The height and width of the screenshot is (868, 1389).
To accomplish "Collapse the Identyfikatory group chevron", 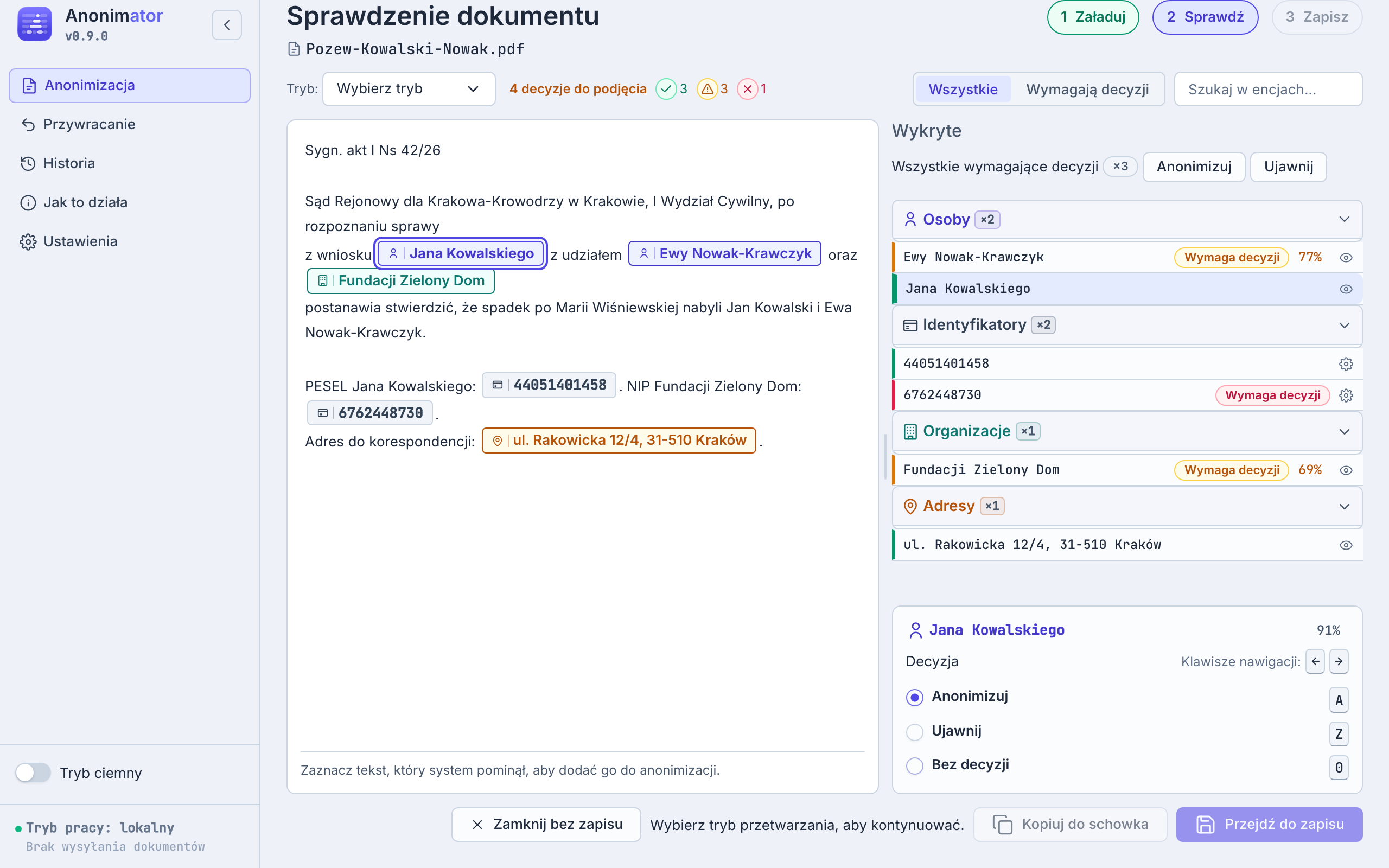I will (x=1344, y=325).
